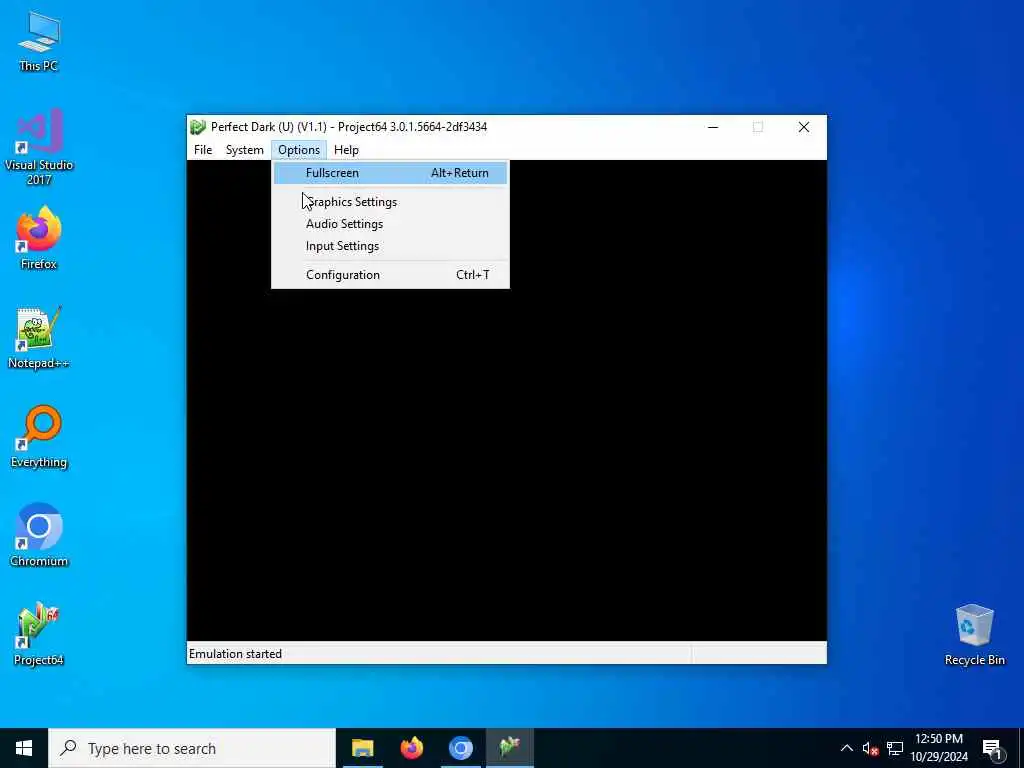1024x768 pixels.
Task: Open Input Settings
Action: pos(390,246)
